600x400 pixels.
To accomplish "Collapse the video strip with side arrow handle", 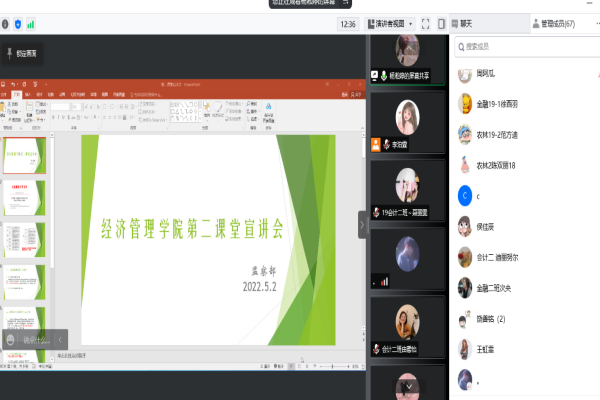I will pyautogui.click(x=362, y=225).
